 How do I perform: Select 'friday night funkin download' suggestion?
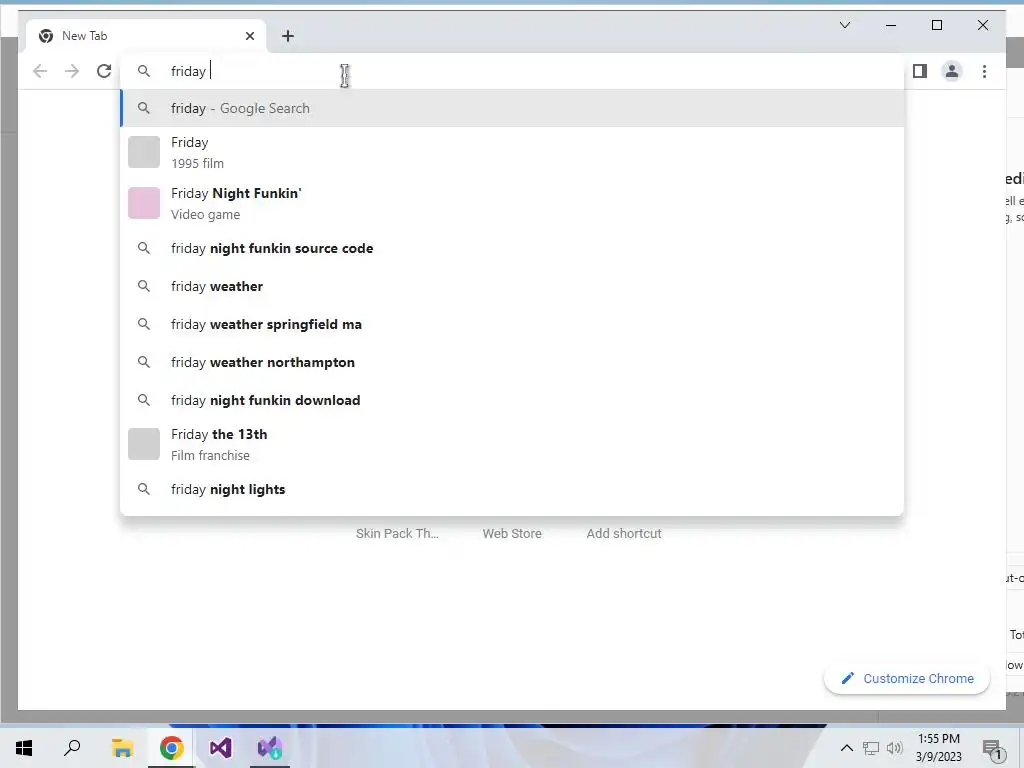(512, 400)
